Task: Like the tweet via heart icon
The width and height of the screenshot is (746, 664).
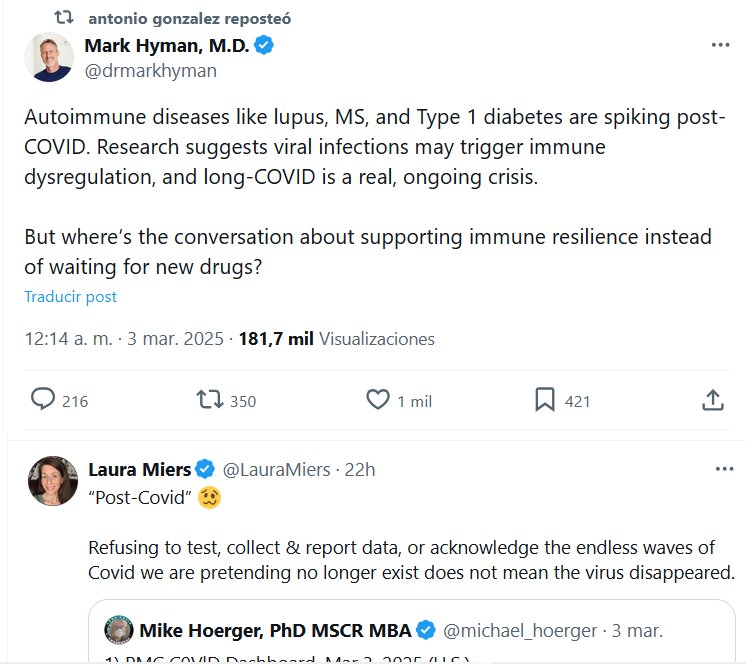Action: (x=377, y=400)
